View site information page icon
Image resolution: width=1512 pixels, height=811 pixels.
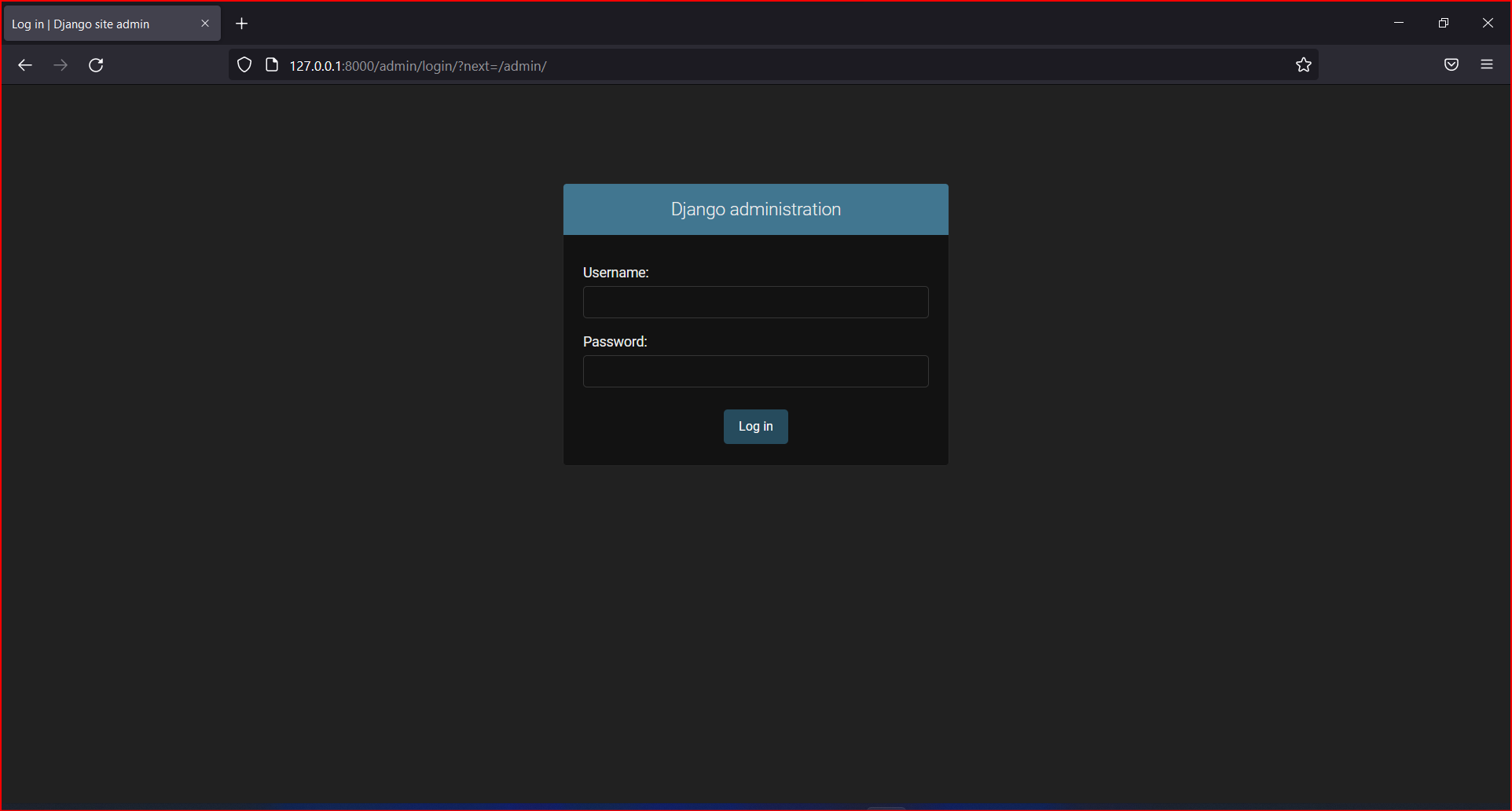pyautogui.click(x=272, y=65)
